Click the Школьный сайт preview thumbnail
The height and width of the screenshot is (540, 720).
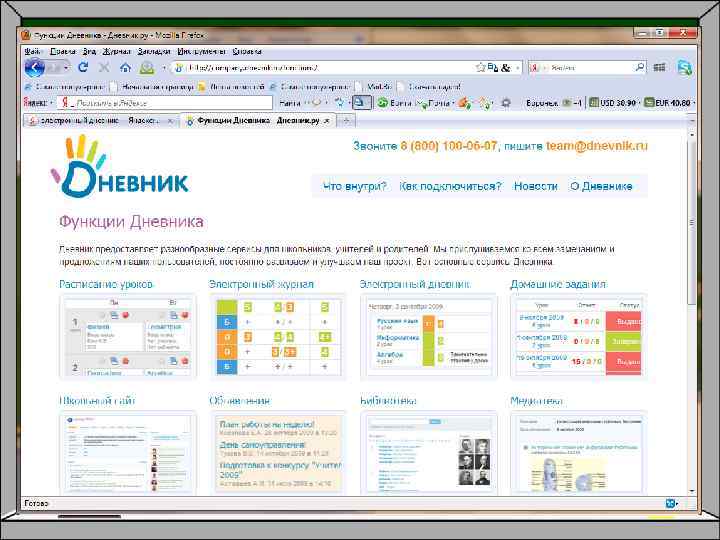(128, 453)
